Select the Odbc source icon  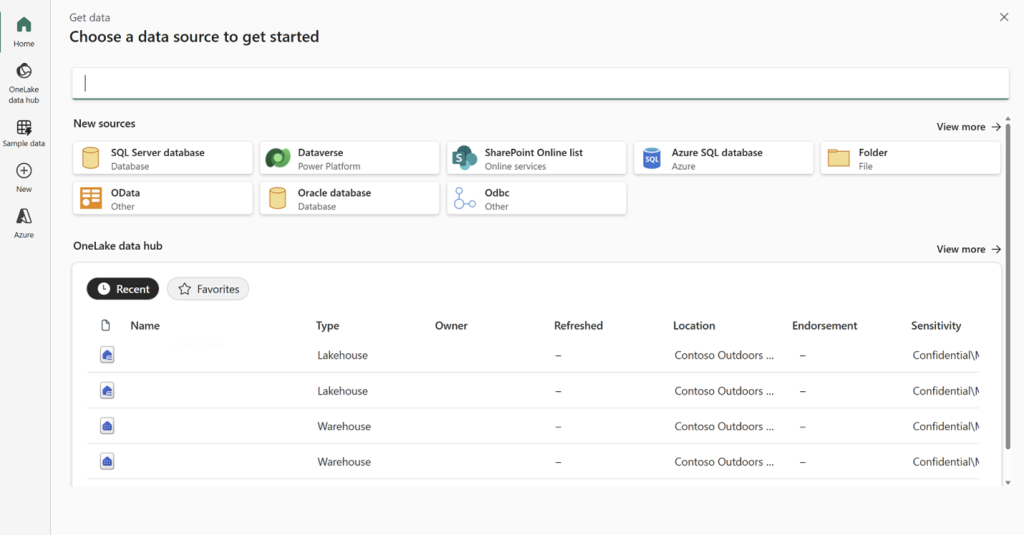coord(464,198)
